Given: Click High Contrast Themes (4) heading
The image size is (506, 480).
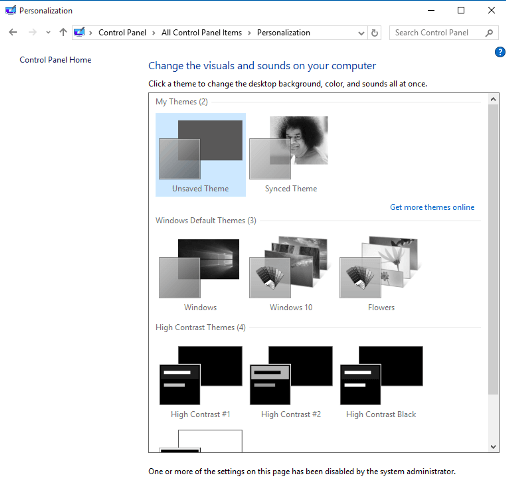Looking at the screenshot, I should (x=200, y=328).
